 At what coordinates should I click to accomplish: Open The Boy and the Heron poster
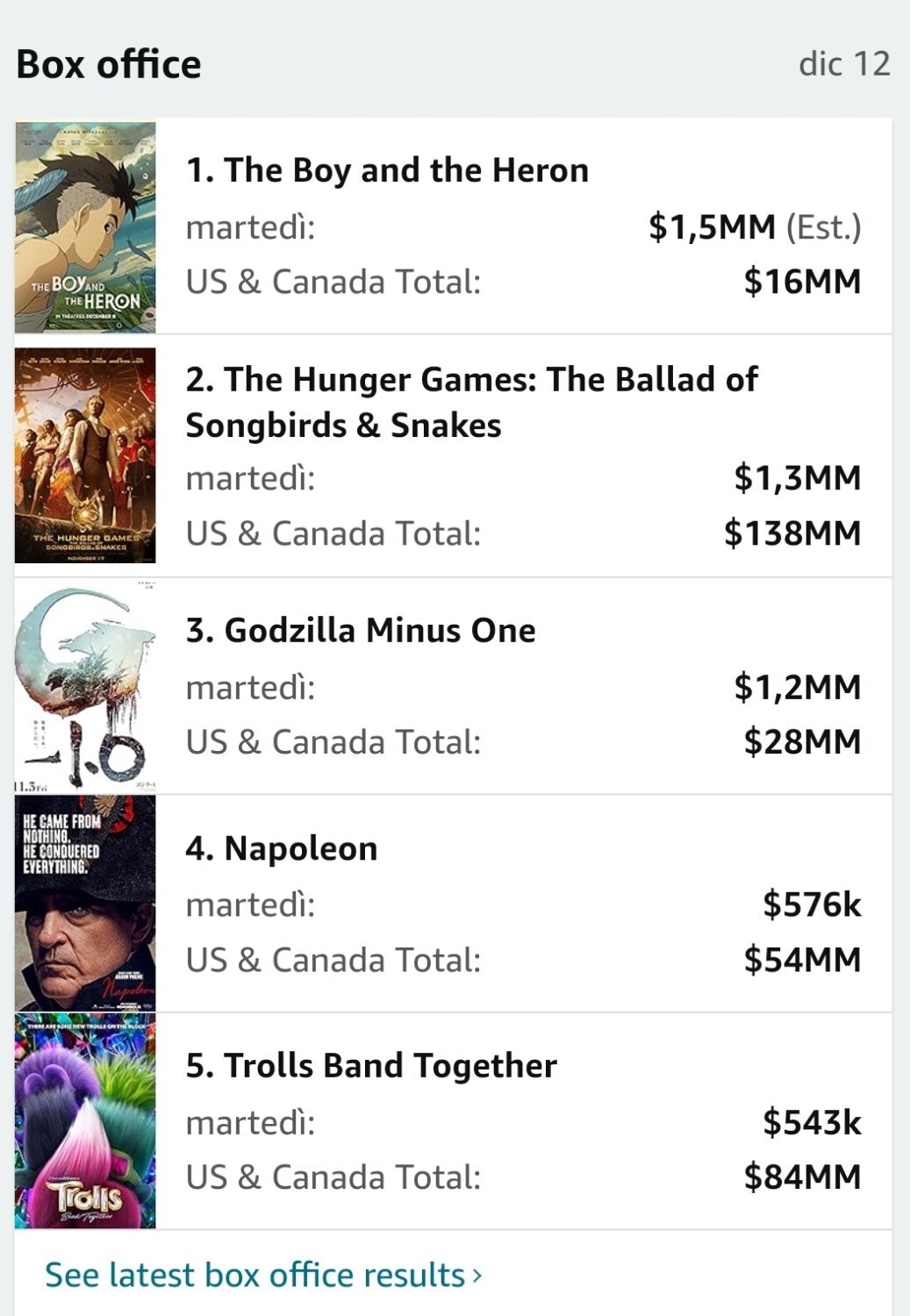pos(85,227)
